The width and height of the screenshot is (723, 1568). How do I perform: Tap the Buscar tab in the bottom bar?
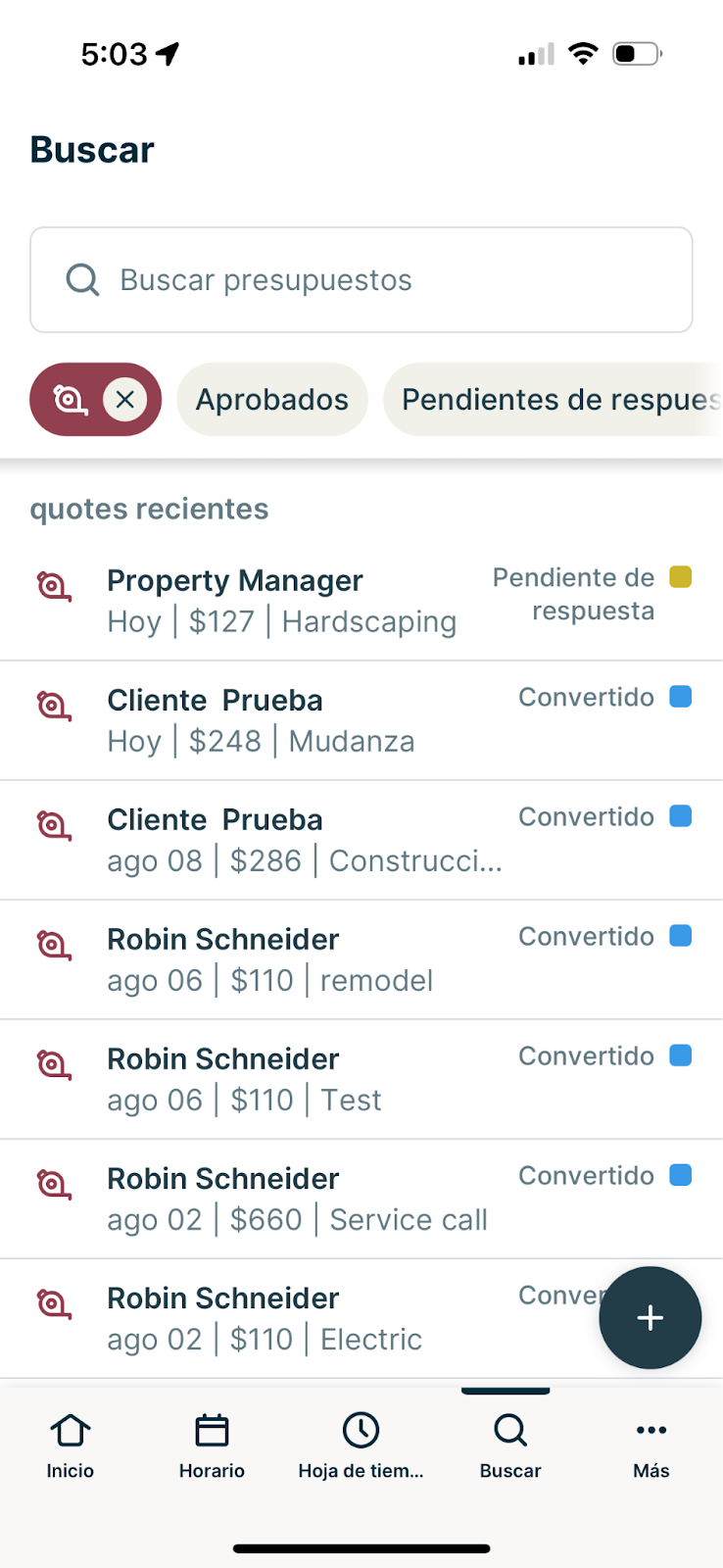click(x=510, y=1445)
